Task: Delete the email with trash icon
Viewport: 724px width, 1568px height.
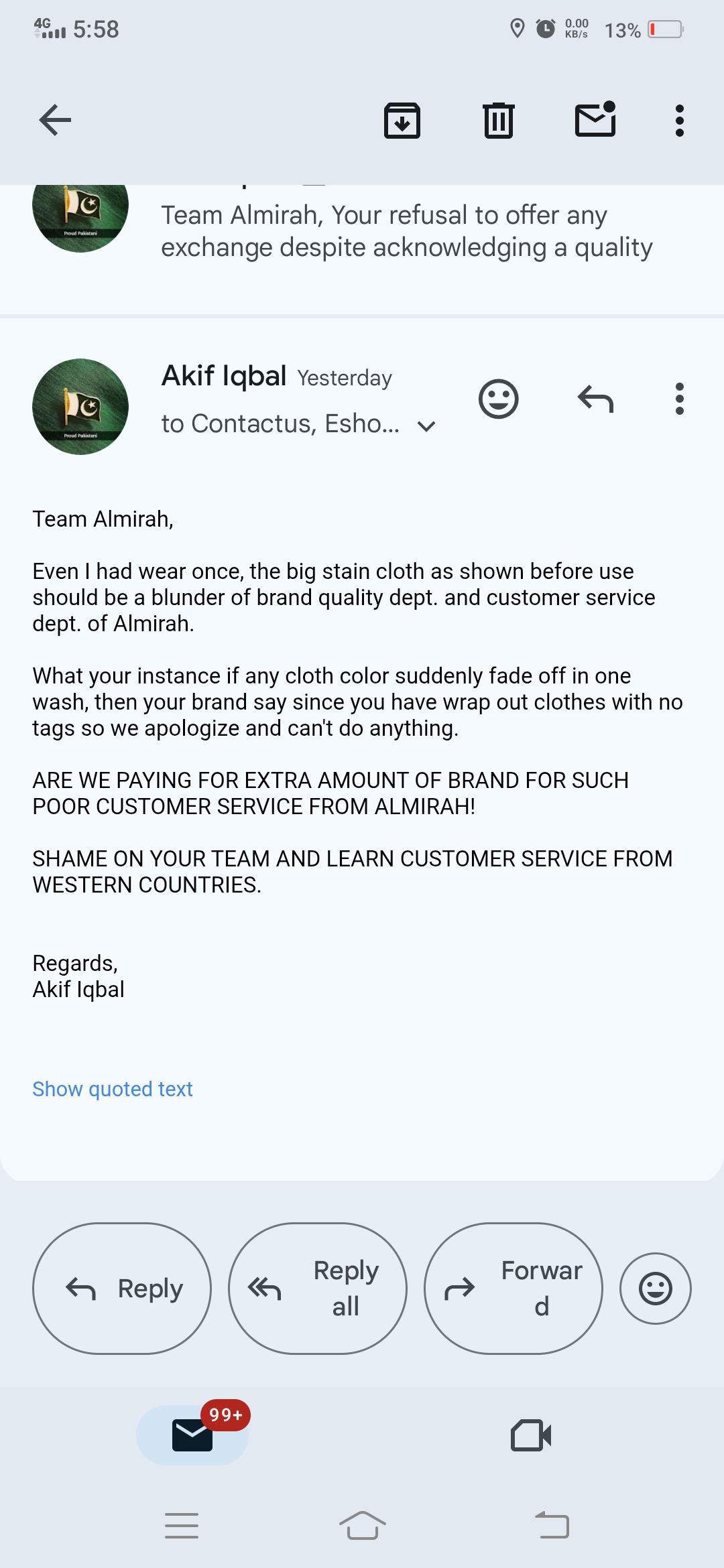Action: [499, 121]
